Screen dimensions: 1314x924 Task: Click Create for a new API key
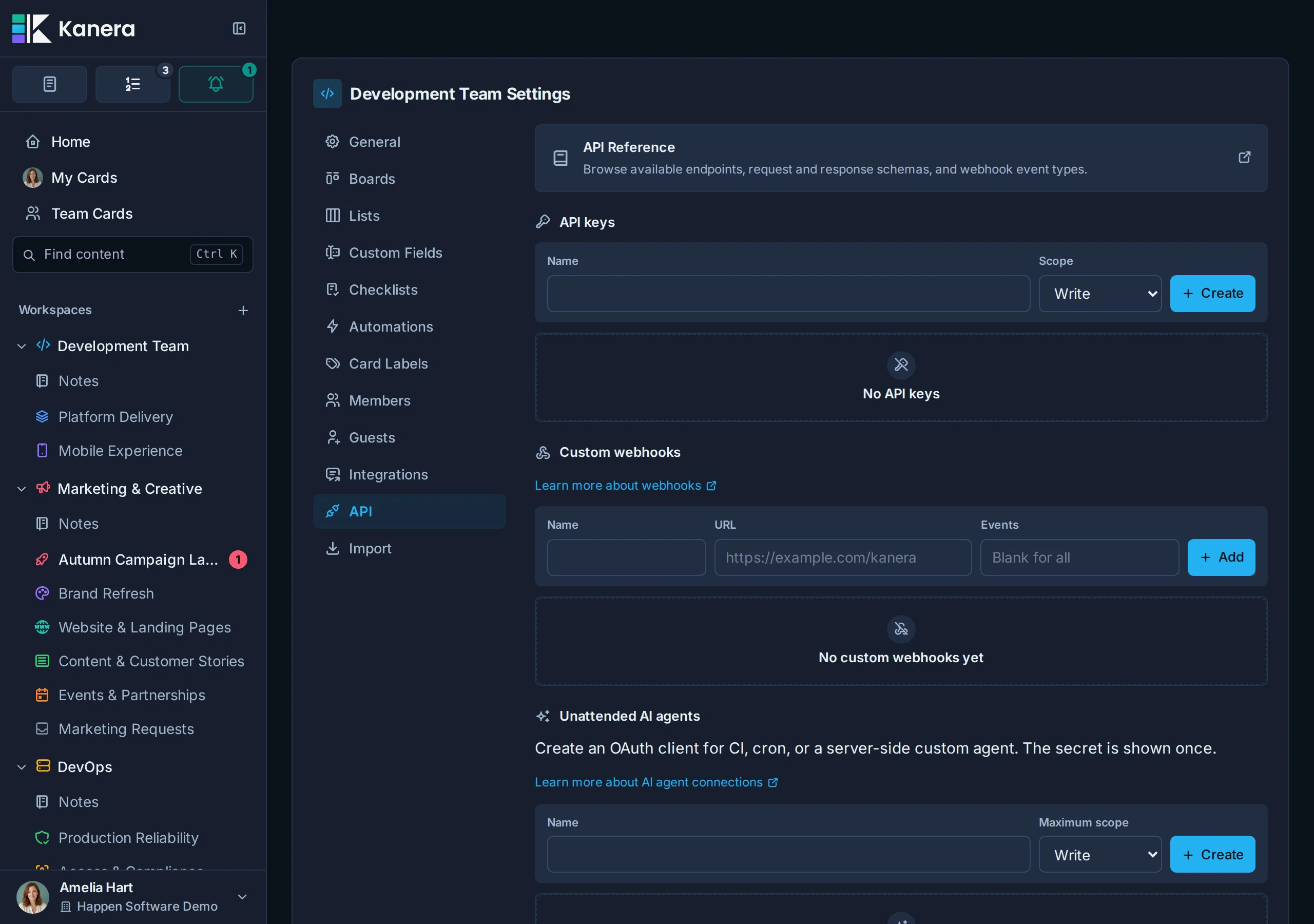pos(1212,294)
